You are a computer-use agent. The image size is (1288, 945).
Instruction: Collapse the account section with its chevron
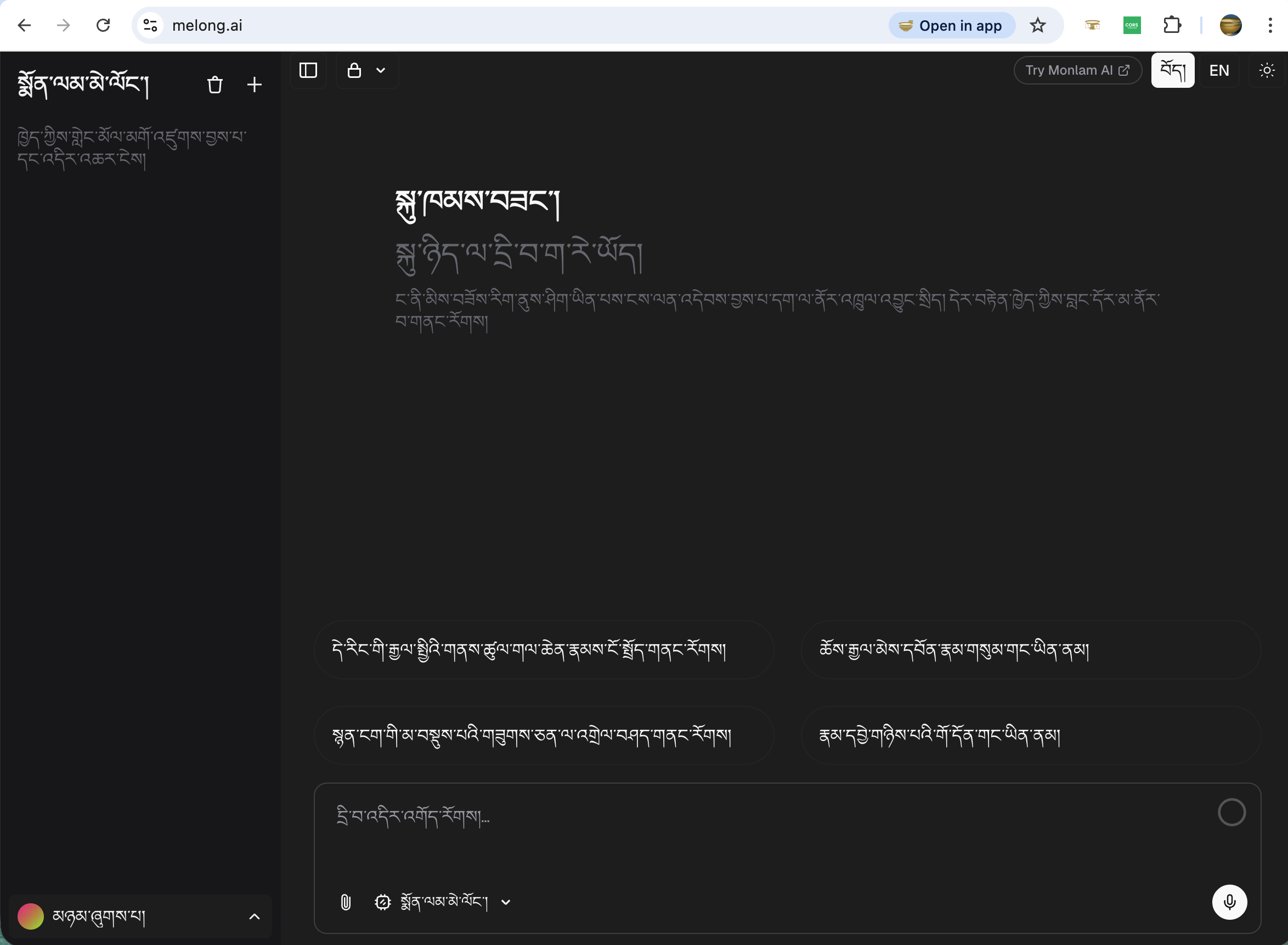tap(254, 916)
